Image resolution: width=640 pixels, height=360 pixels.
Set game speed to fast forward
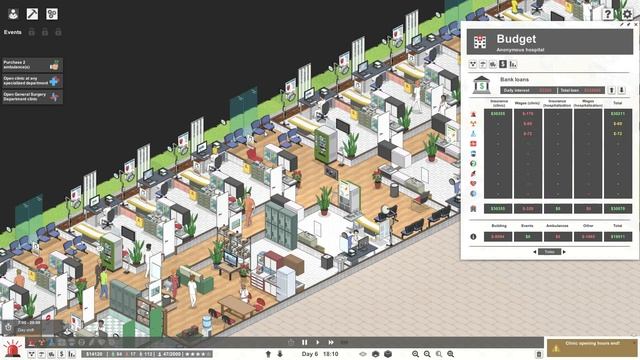tap(331, 342)
